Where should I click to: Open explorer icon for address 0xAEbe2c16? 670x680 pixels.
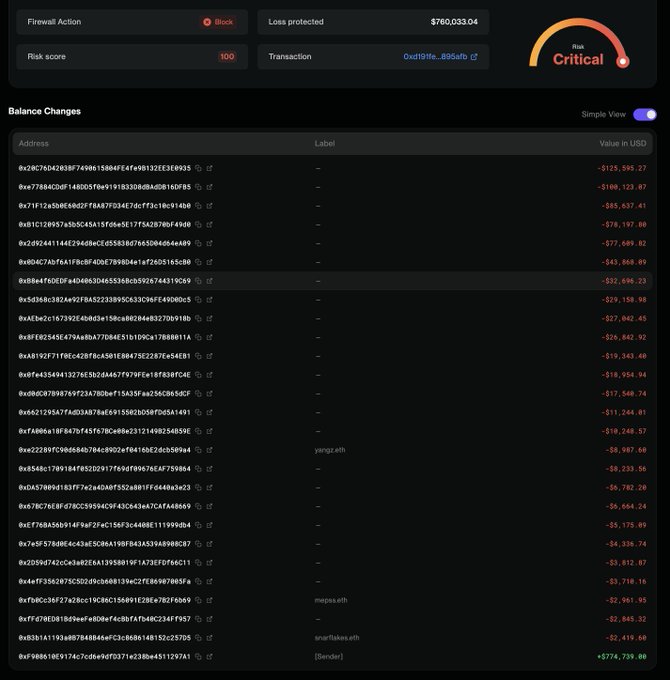tap(209, 318)
